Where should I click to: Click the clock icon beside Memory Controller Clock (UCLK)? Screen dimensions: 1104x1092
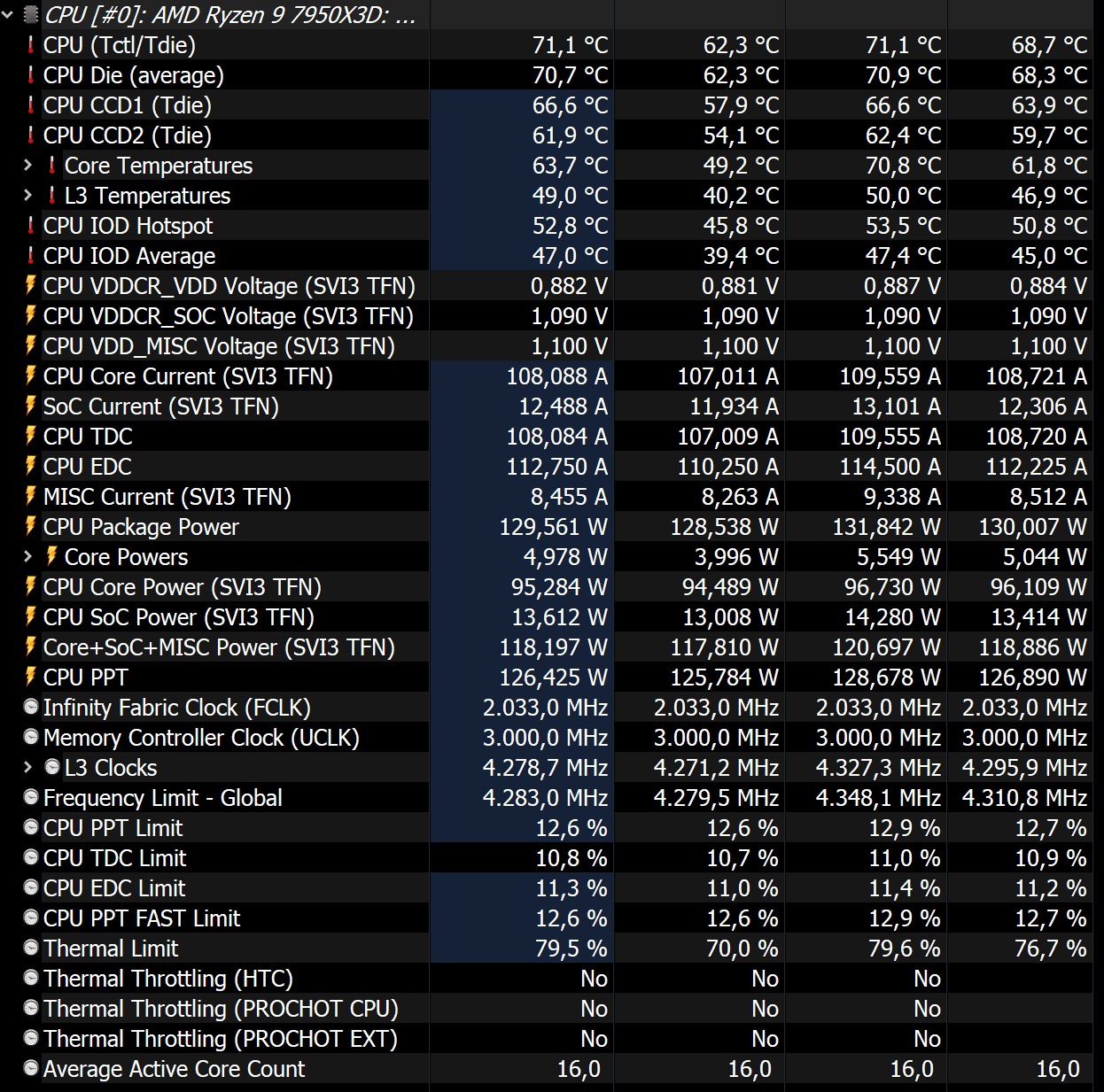click(31, 737)
